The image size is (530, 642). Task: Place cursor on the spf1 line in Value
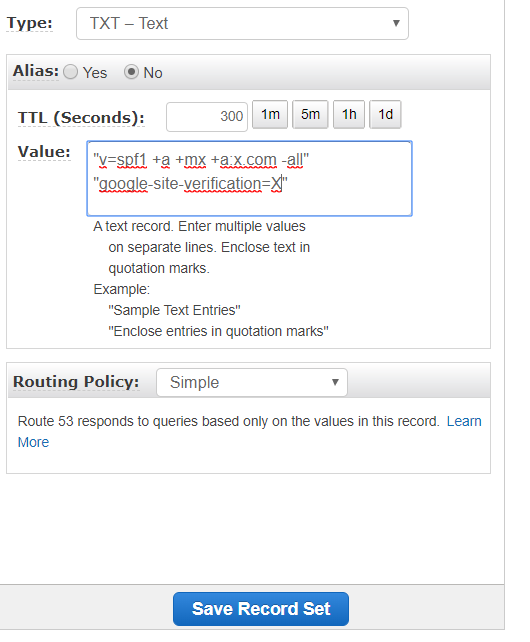(201, 160)
